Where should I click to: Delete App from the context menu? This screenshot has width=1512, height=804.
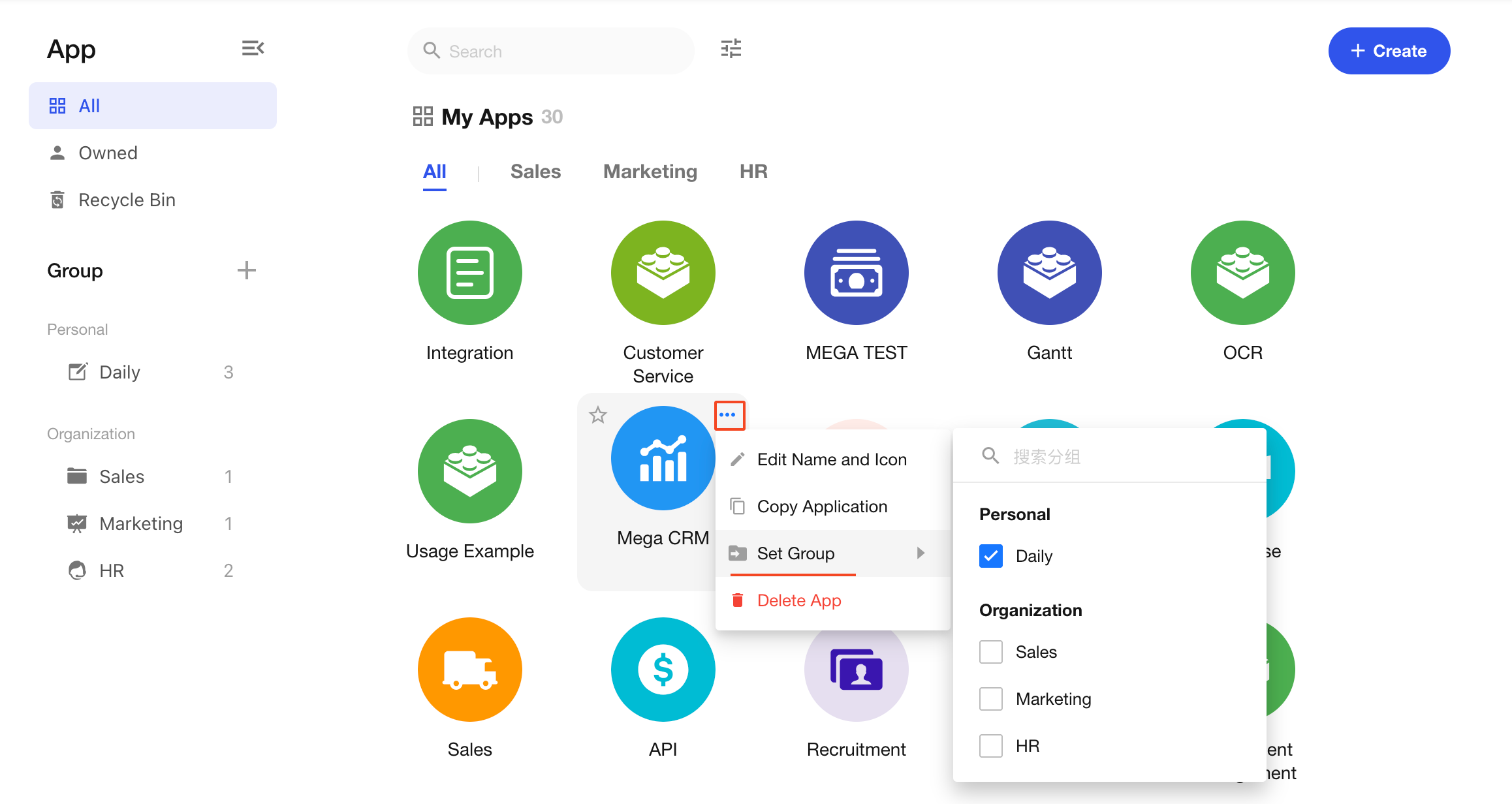798,600
